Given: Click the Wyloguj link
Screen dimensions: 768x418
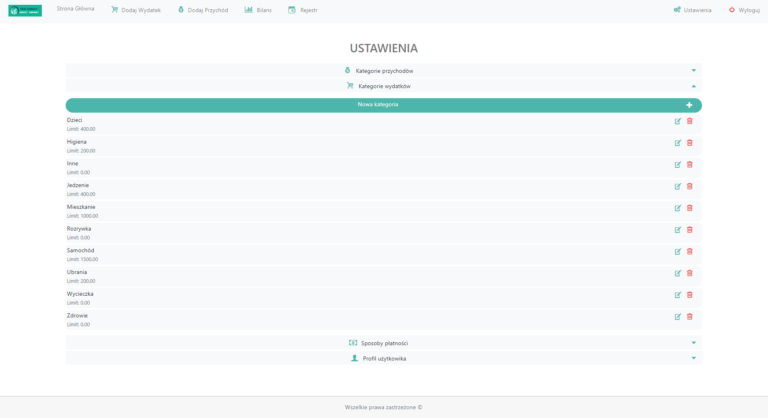Looking at the screenshot, I should point(744,10).
